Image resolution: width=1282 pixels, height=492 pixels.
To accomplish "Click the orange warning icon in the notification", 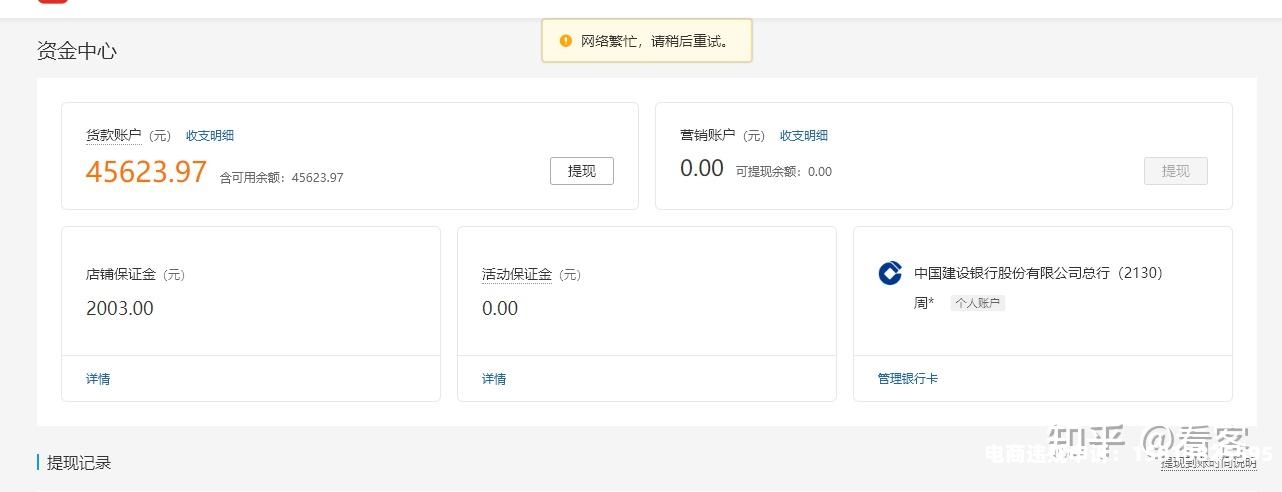I will (x=566, y=41).
